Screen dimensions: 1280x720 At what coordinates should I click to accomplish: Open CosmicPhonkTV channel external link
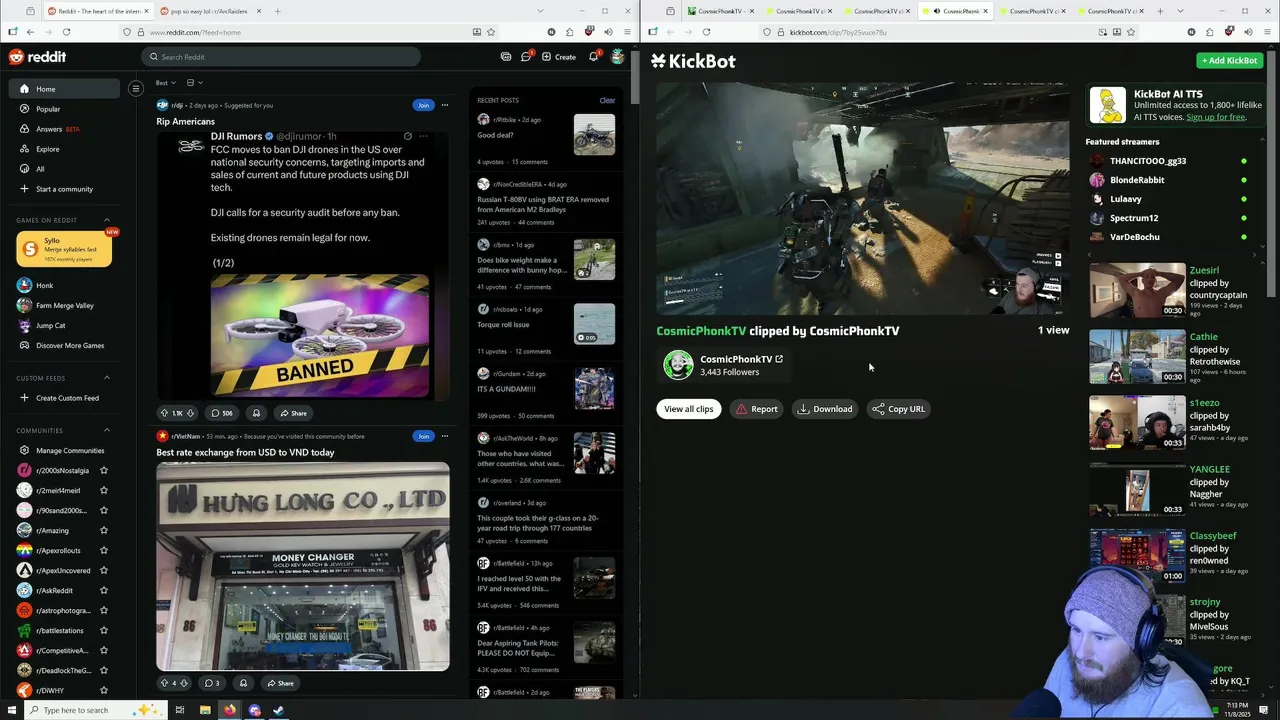tap(779, 359)
